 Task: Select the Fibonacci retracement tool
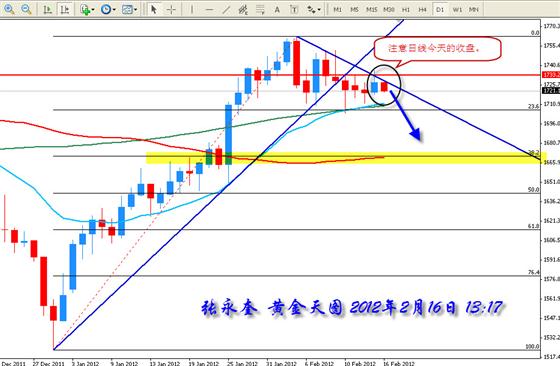point(260,10)
